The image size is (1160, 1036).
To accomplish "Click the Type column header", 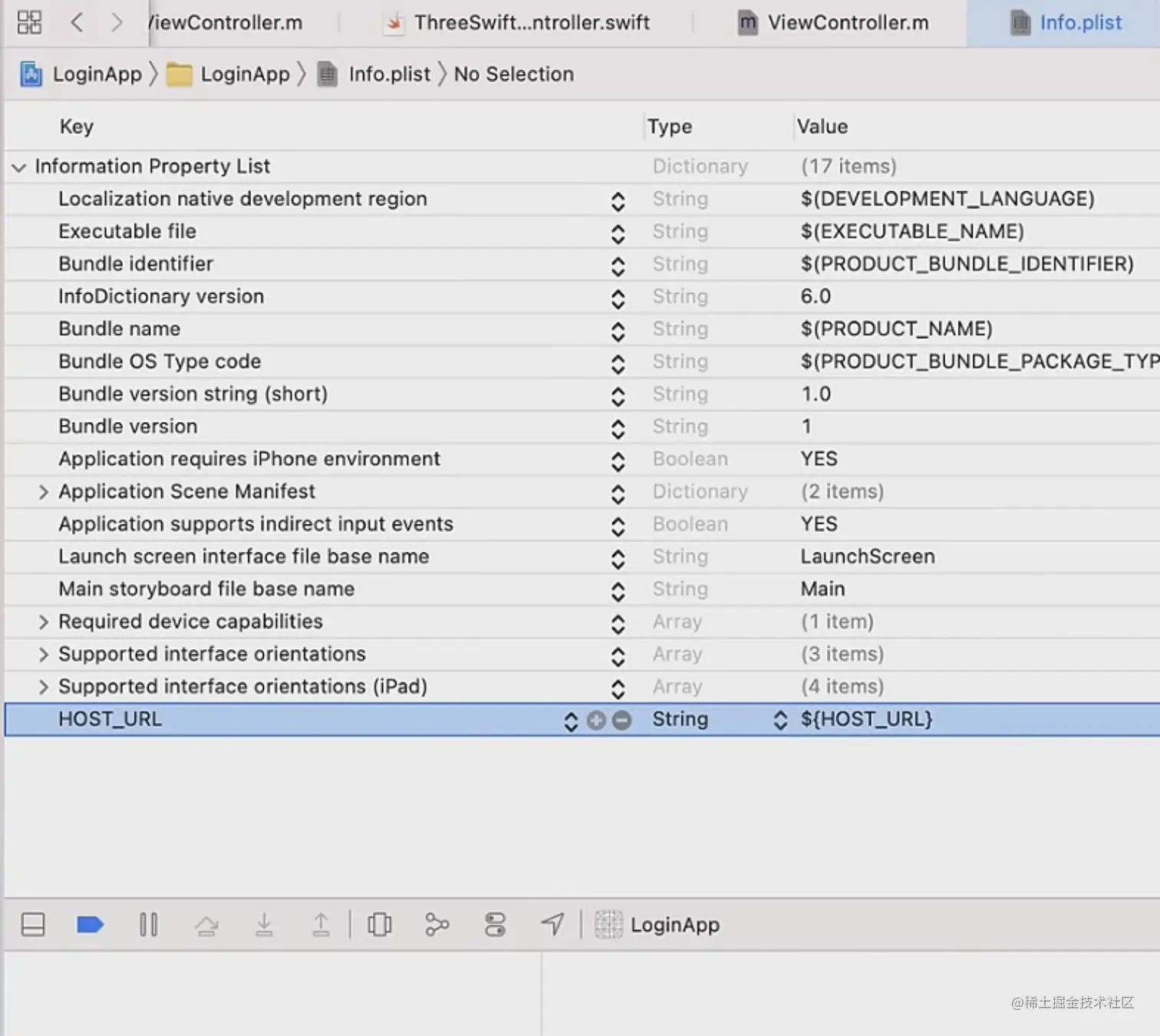I will [670, 127].
